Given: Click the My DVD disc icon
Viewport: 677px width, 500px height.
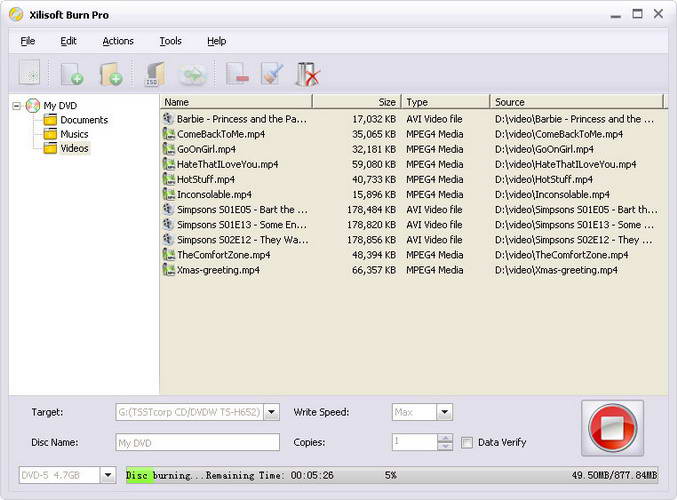Looking at the screenshot, I should pyautogui.click(x=33, y=105).
